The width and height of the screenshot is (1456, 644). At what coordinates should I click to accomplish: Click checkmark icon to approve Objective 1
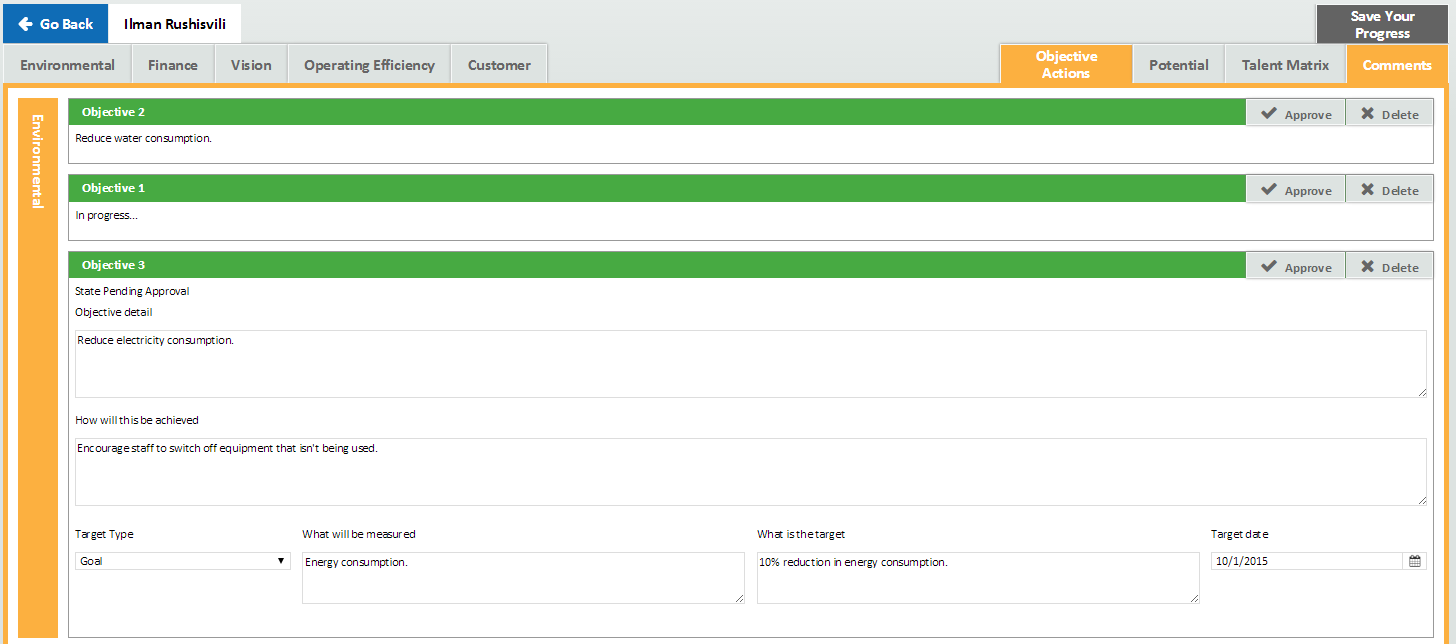pos(1269,189)
